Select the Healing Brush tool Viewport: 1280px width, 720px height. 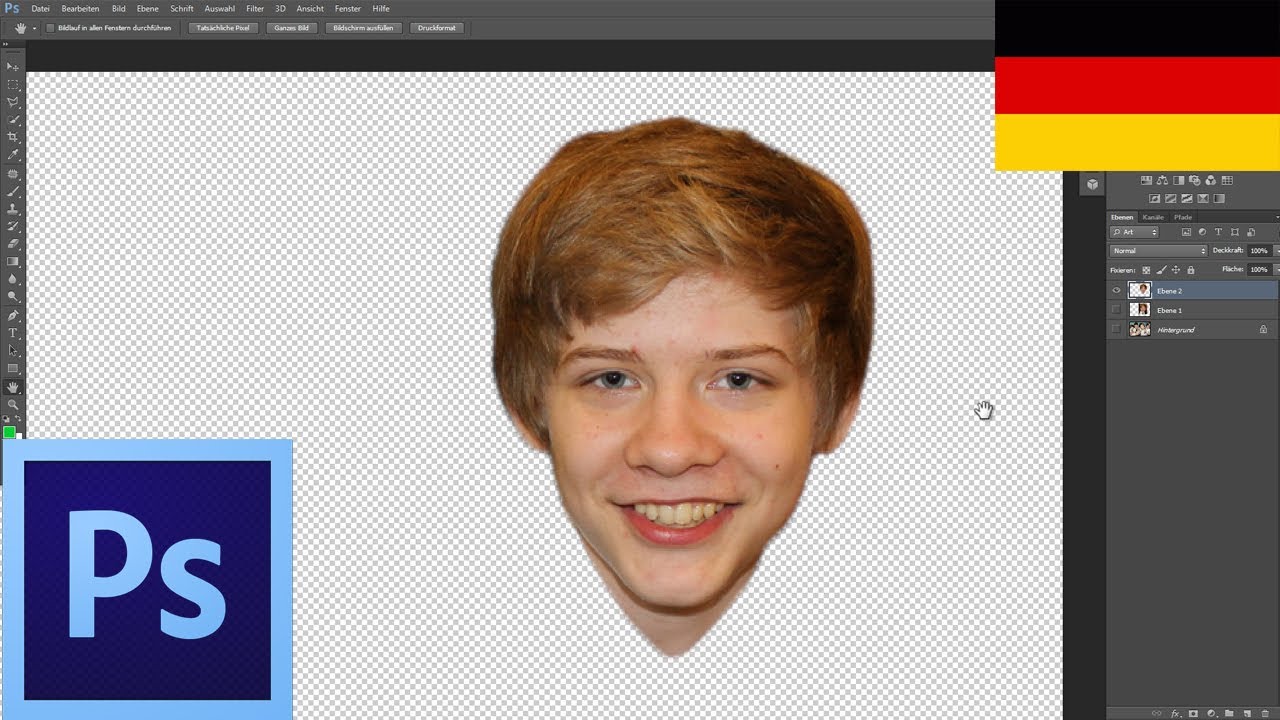(13, 173)
